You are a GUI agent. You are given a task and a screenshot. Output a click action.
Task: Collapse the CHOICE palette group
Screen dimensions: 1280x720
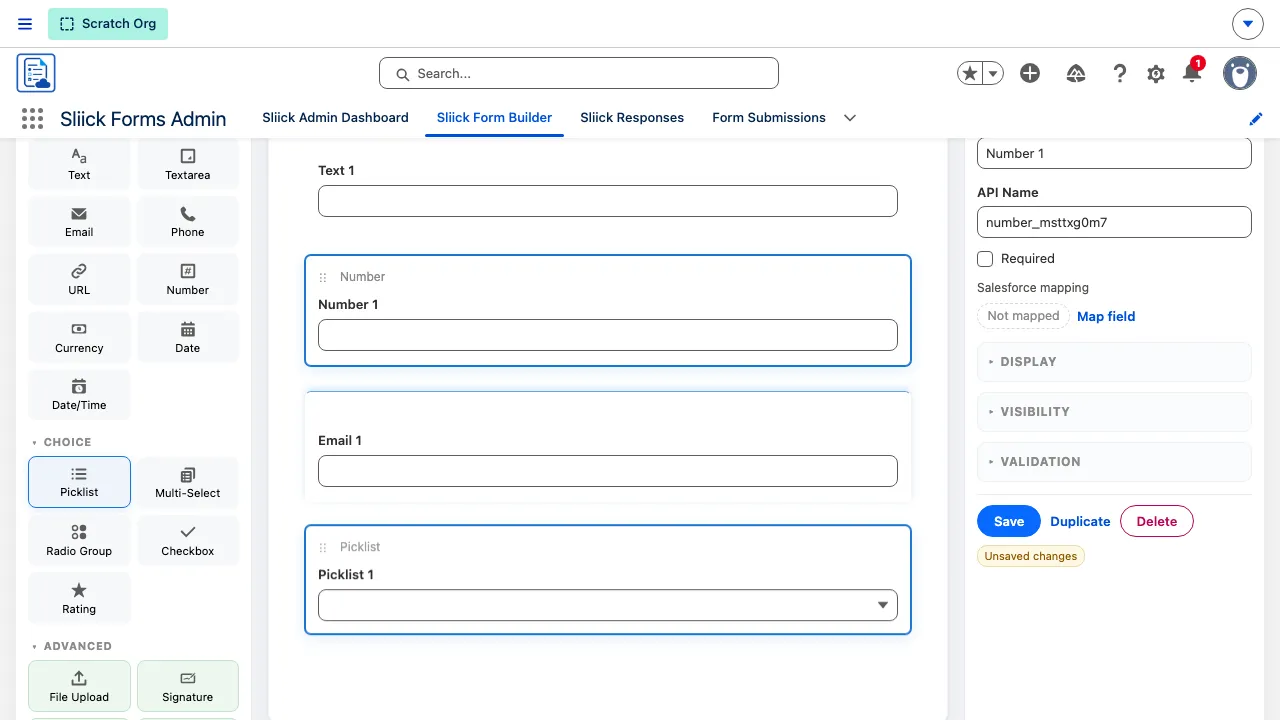coord(62,442)
